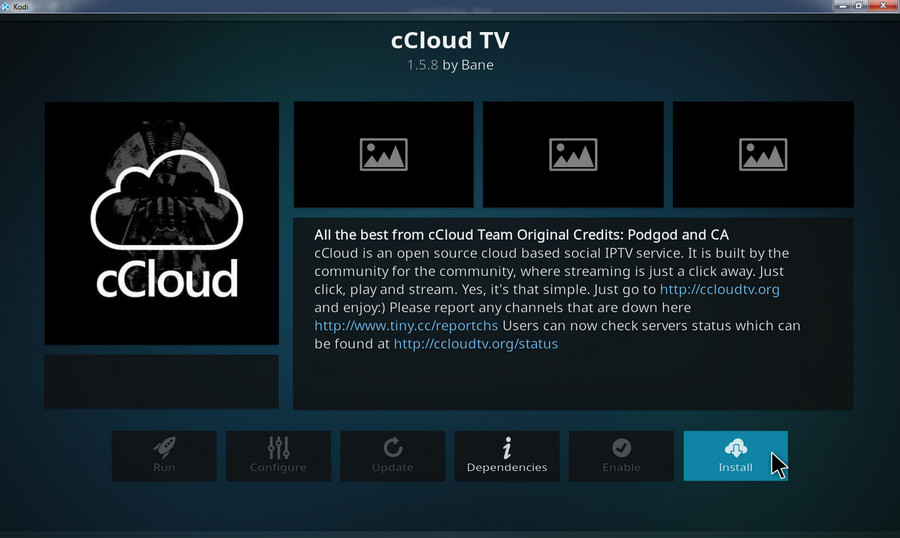Click the Run rocket button
The image size is (900, 538).
pos(164,456)
